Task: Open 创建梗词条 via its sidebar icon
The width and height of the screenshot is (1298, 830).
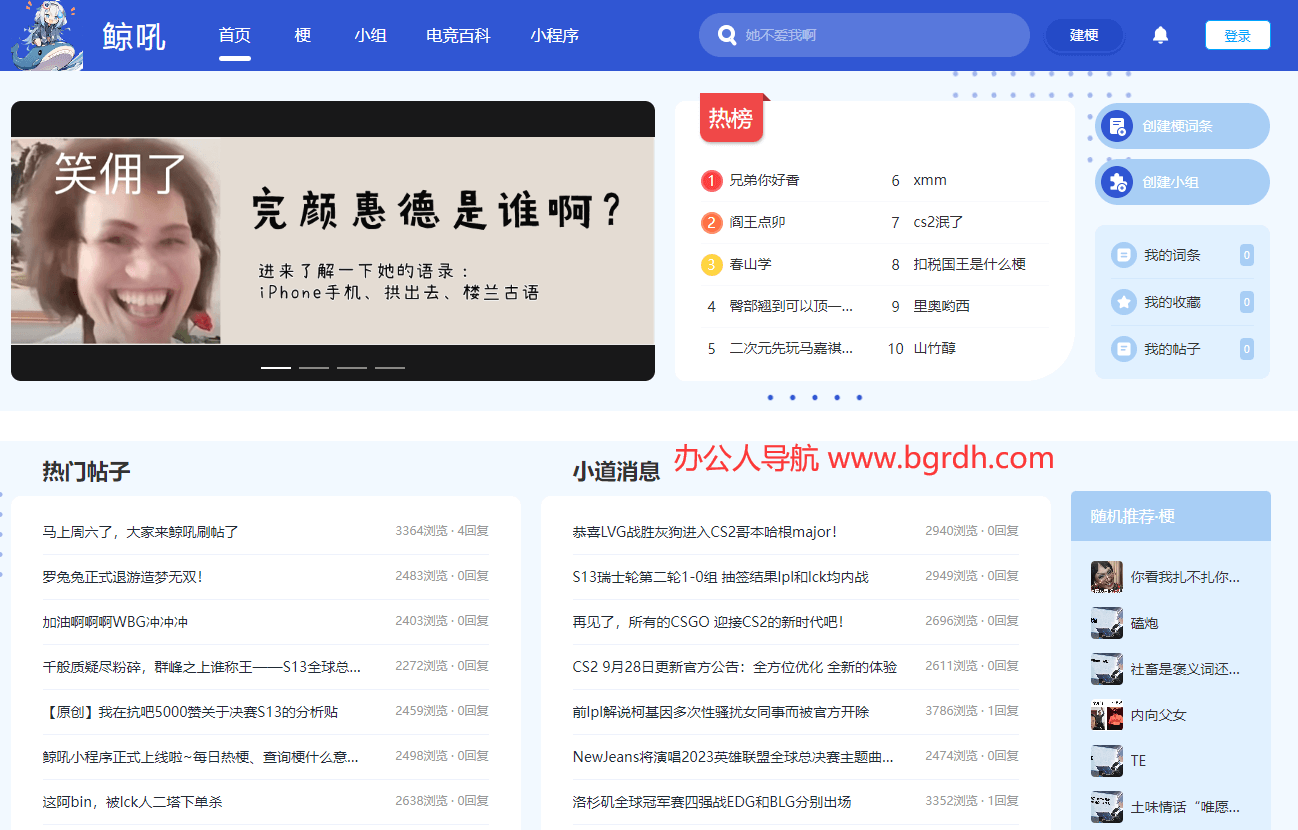Action: point(1117,126)
